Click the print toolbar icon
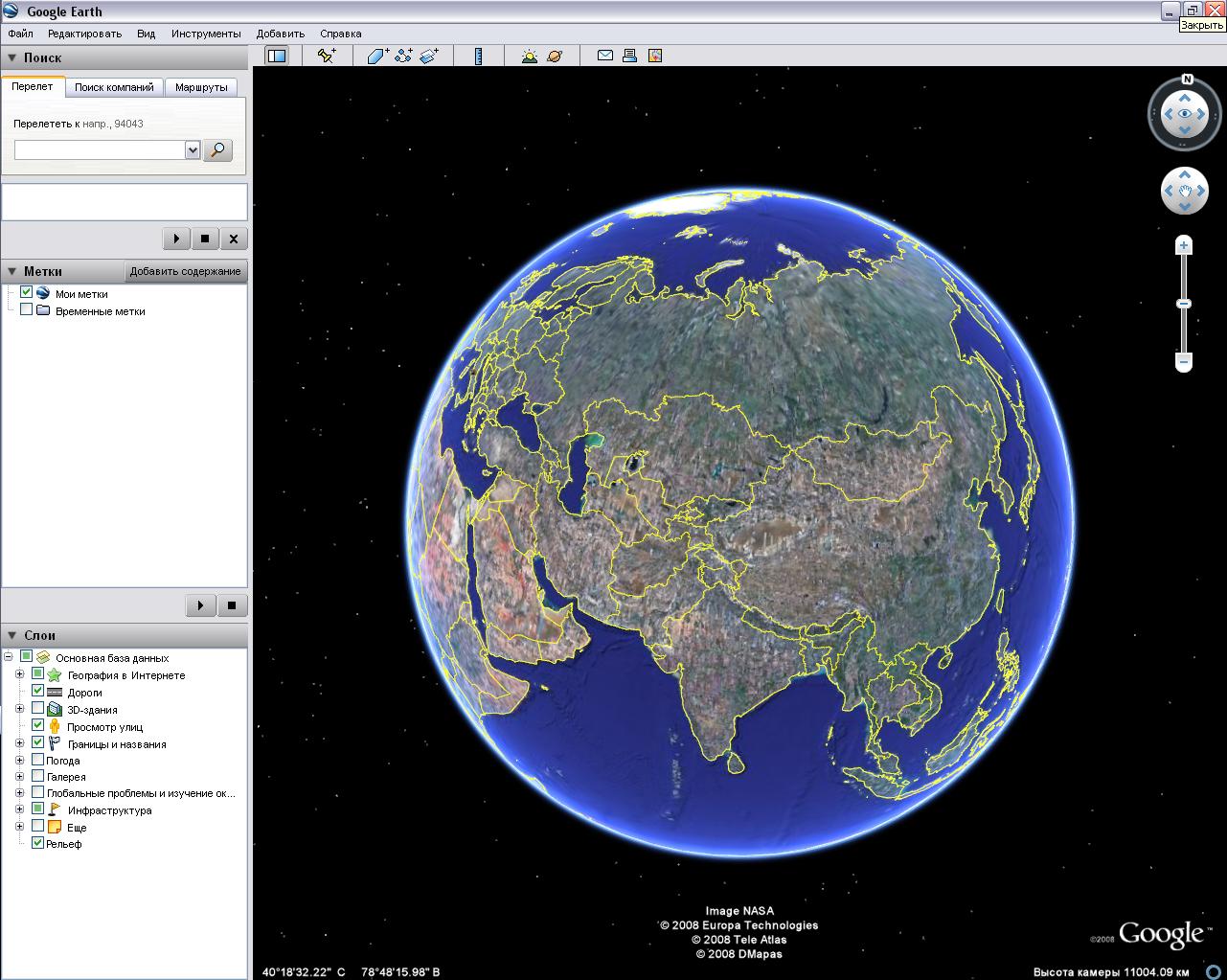This screenshot has width=1227, height=980. (629, 56)
